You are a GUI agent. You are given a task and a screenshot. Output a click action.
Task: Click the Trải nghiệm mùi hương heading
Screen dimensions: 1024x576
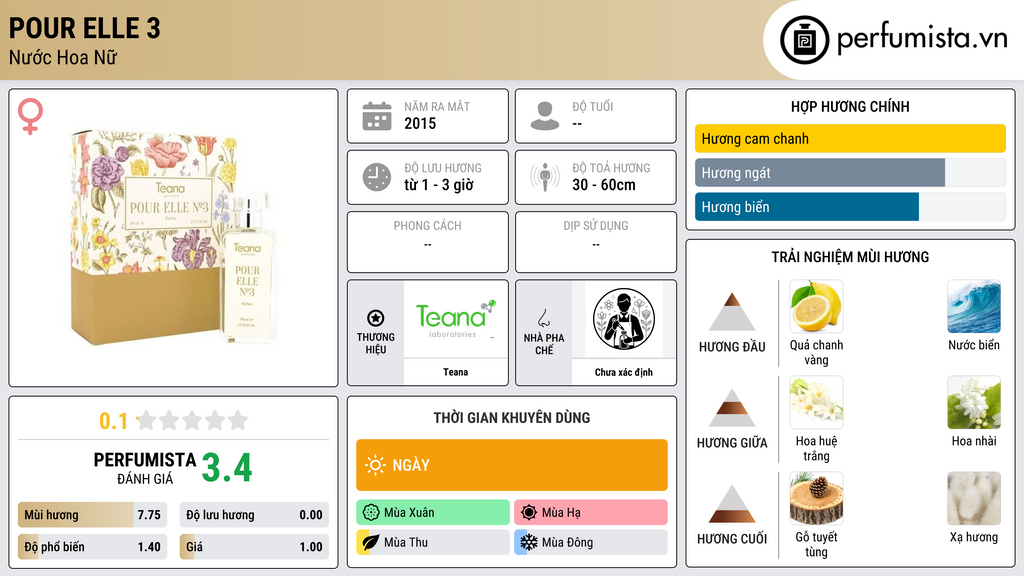[850, 257]
